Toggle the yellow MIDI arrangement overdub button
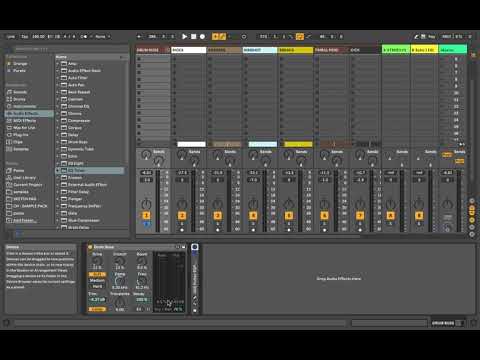This screenshot has width=480, height=360. tap(215, 36)
